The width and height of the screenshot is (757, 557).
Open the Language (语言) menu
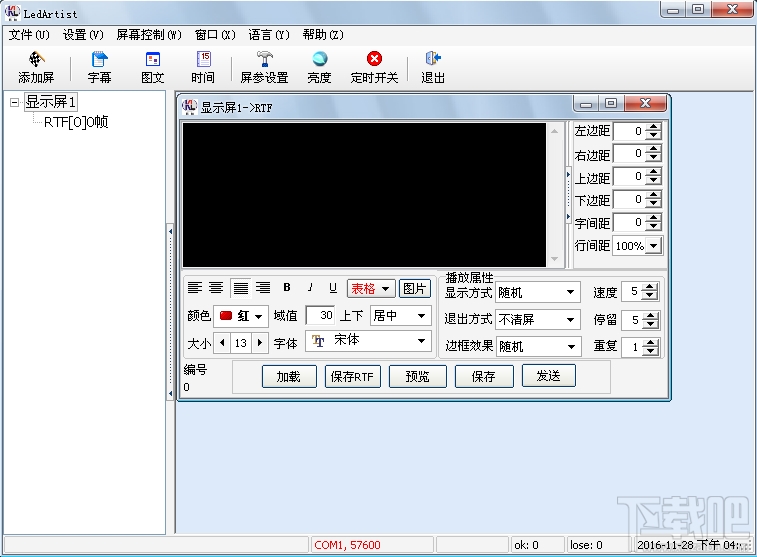pos(269,35)
